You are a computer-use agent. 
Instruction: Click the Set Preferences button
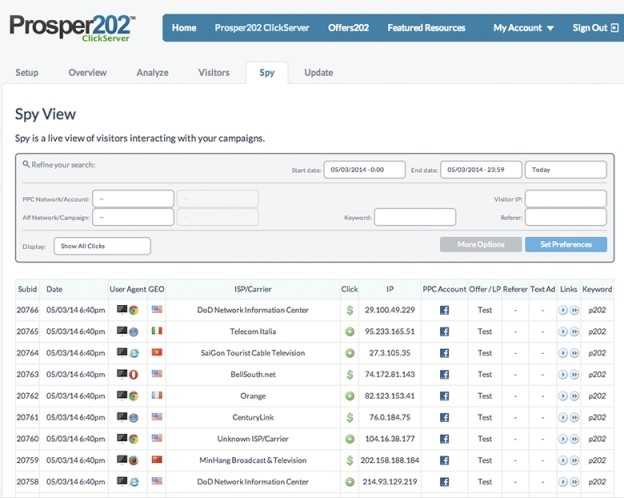(566, 244)
